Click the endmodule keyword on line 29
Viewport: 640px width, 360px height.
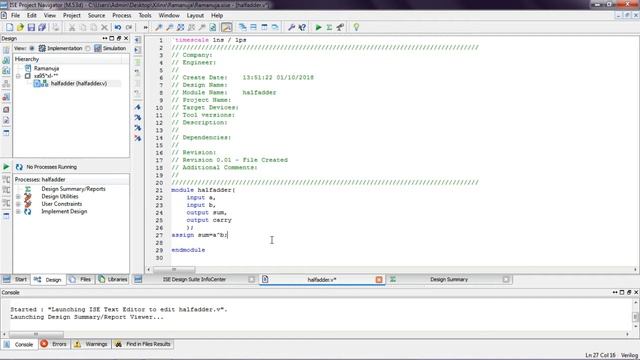tap(188, 250)
